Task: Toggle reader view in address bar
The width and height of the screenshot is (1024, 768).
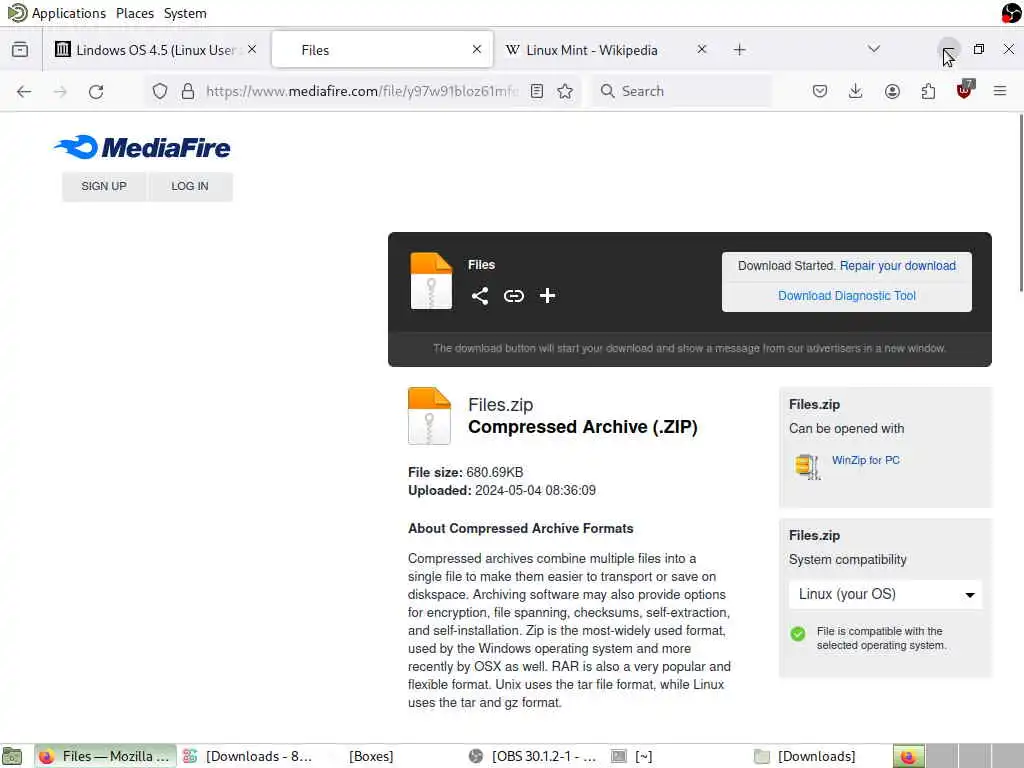Action: (x=537, y=91)
